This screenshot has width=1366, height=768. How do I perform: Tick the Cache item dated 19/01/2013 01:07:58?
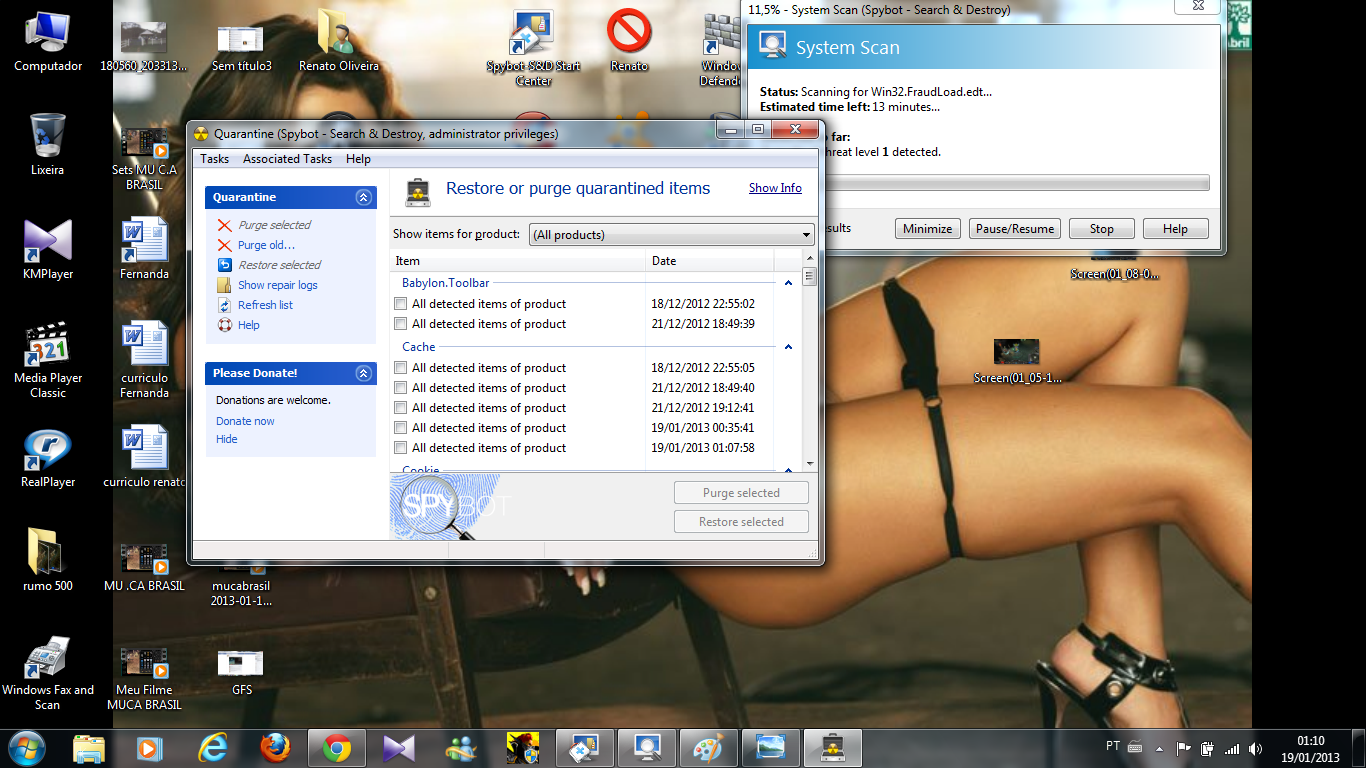tap(401, 448)
